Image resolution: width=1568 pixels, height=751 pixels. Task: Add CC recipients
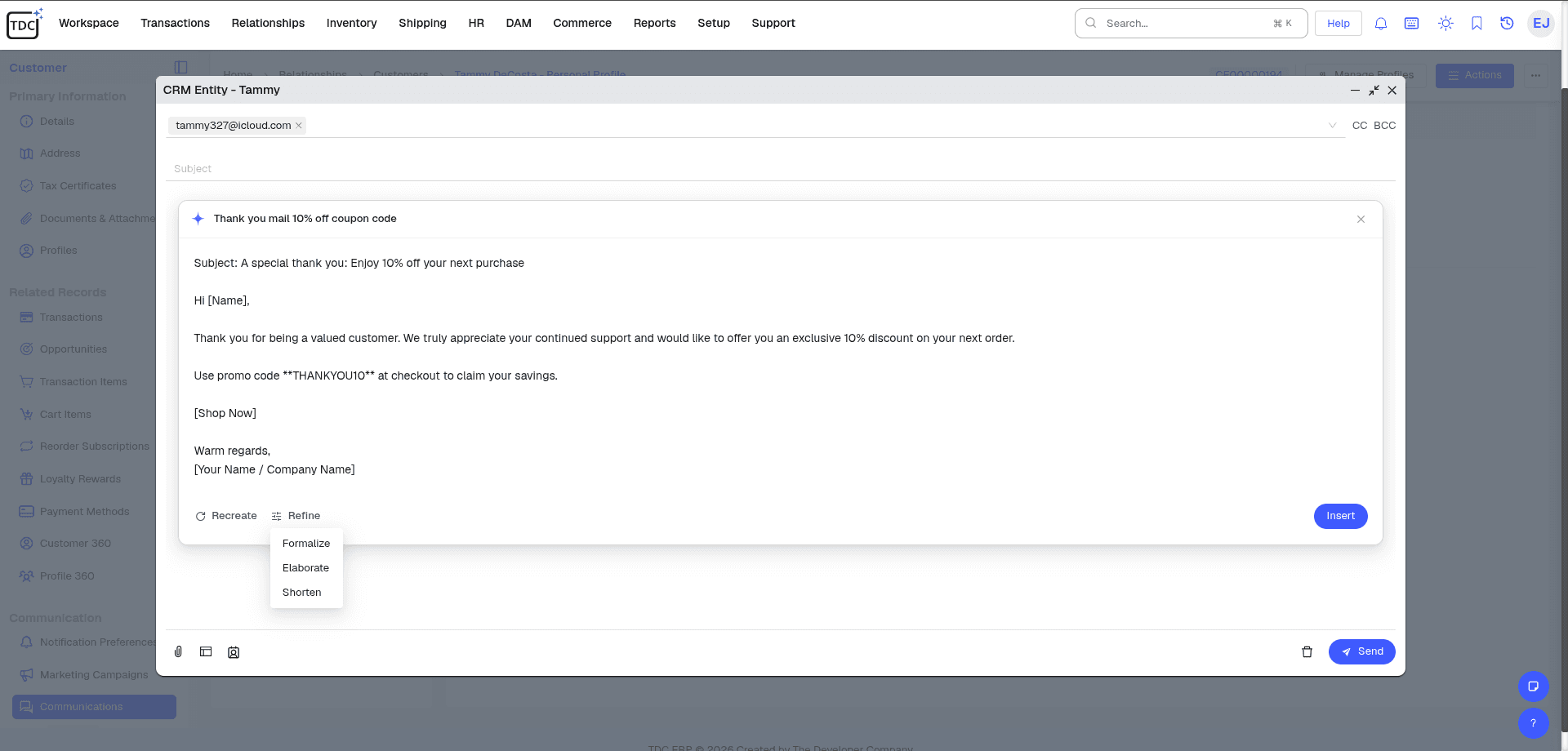pos(1359,126)
